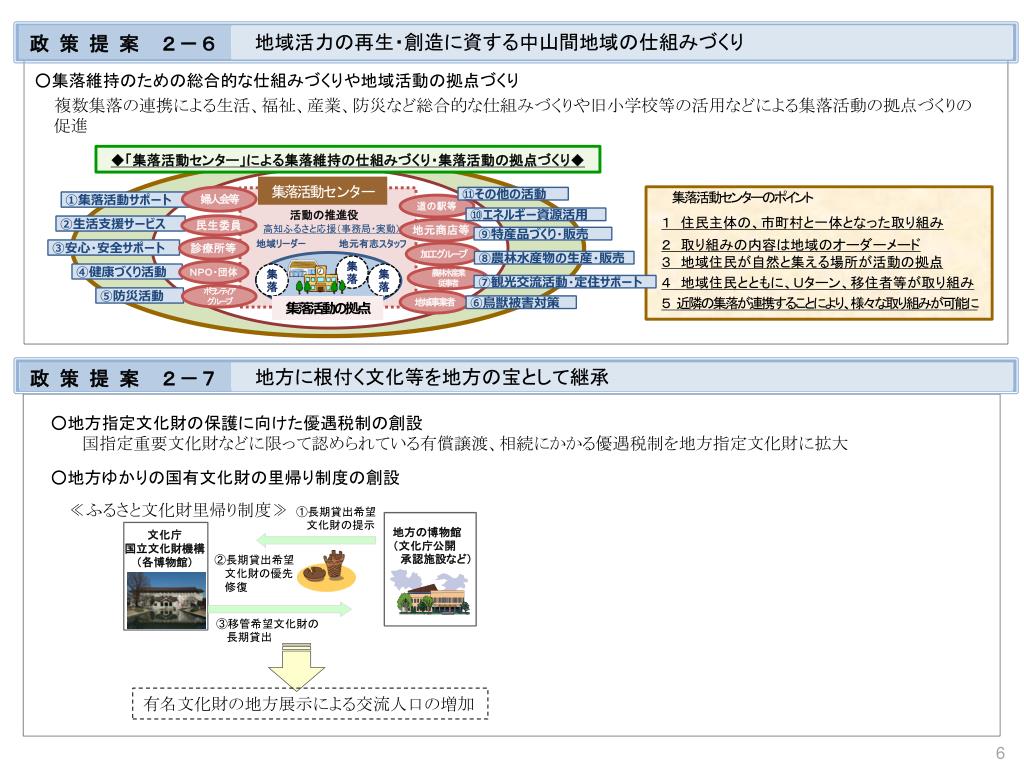1024x768 pixels.
Task: Click the 集落活動の拠点 caption
Action: (x=328, y=308)
